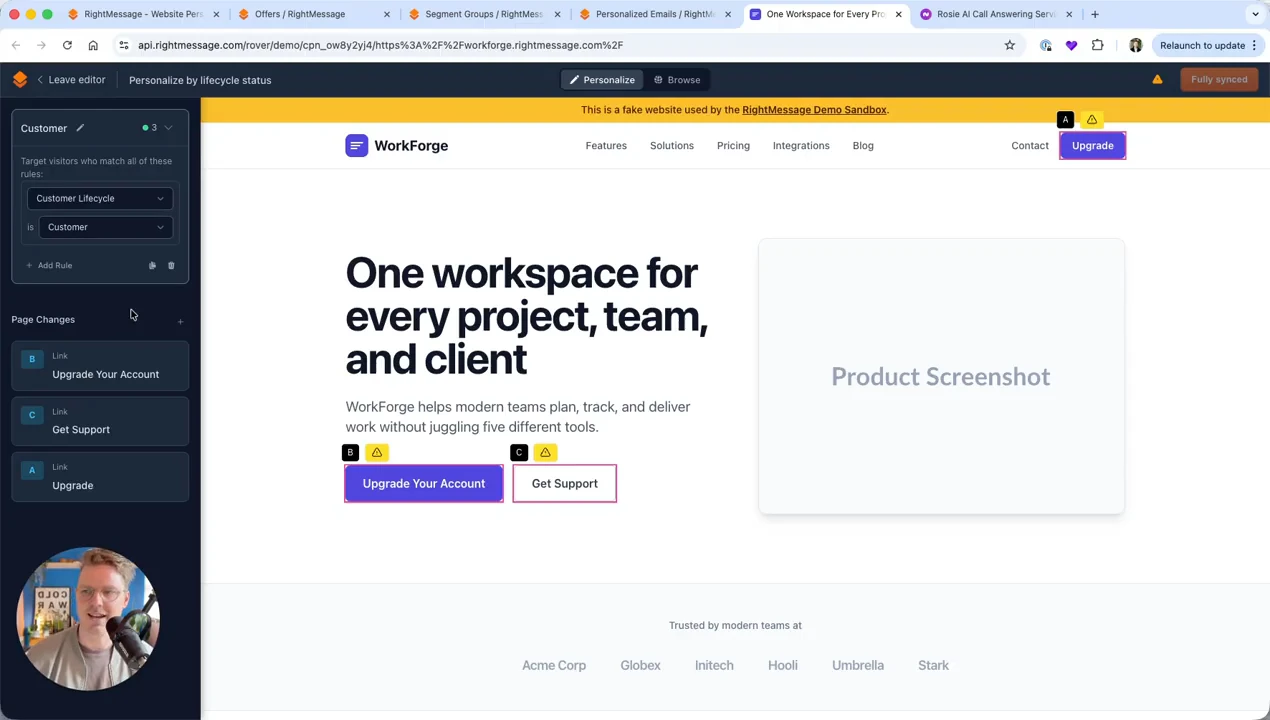Select the Upgrade link page change A
Viewport: 1270px width, 720px height.
[100, 477]
